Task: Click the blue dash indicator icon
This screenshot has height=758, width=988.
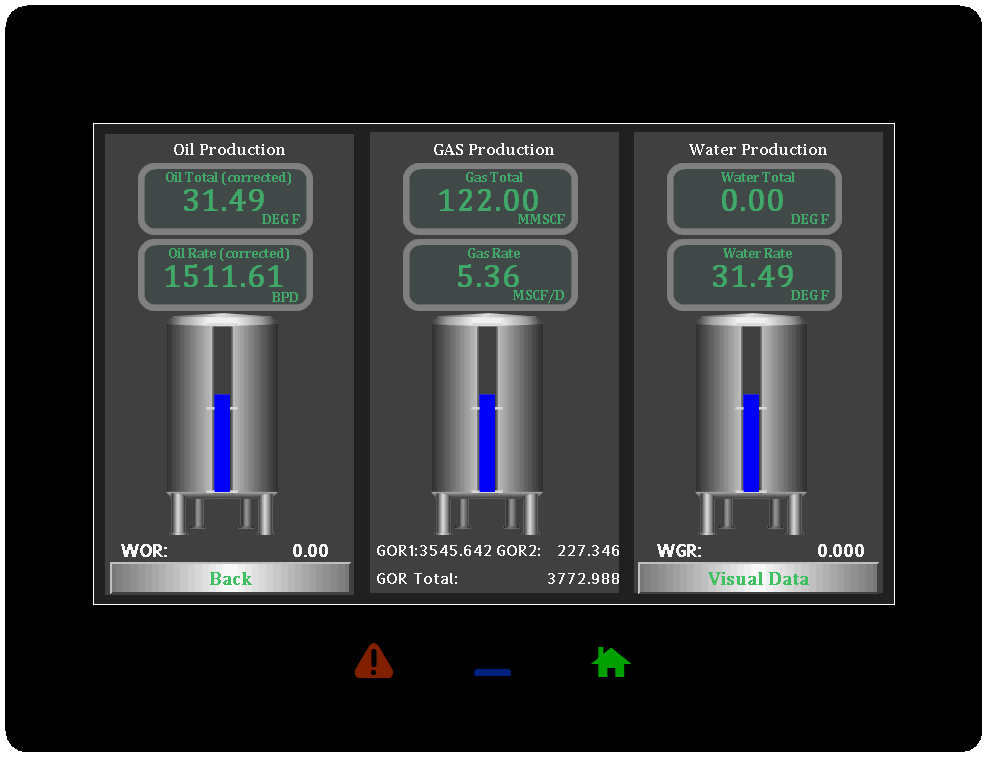Action: tap(492, 672)
